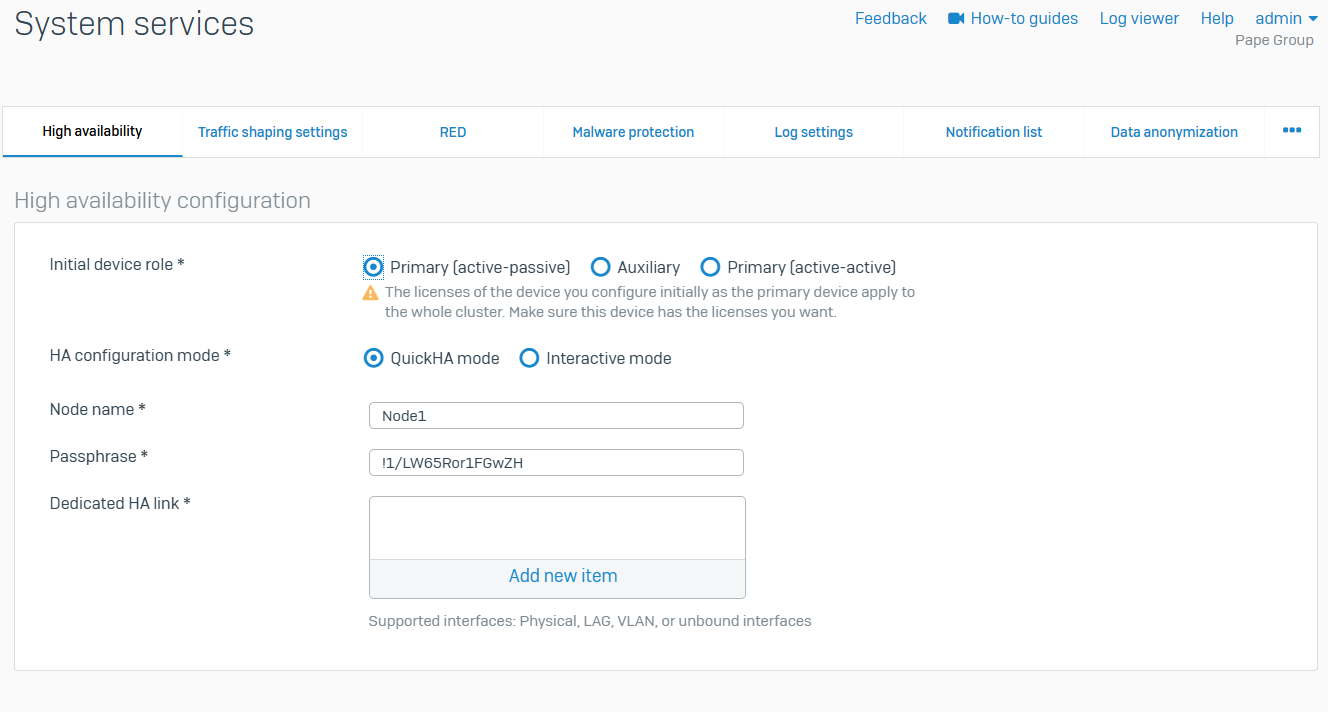Select QuickHA mode option
Image resolution: width=1328 pixels, height=712 pixels.
tap(373, 358)
